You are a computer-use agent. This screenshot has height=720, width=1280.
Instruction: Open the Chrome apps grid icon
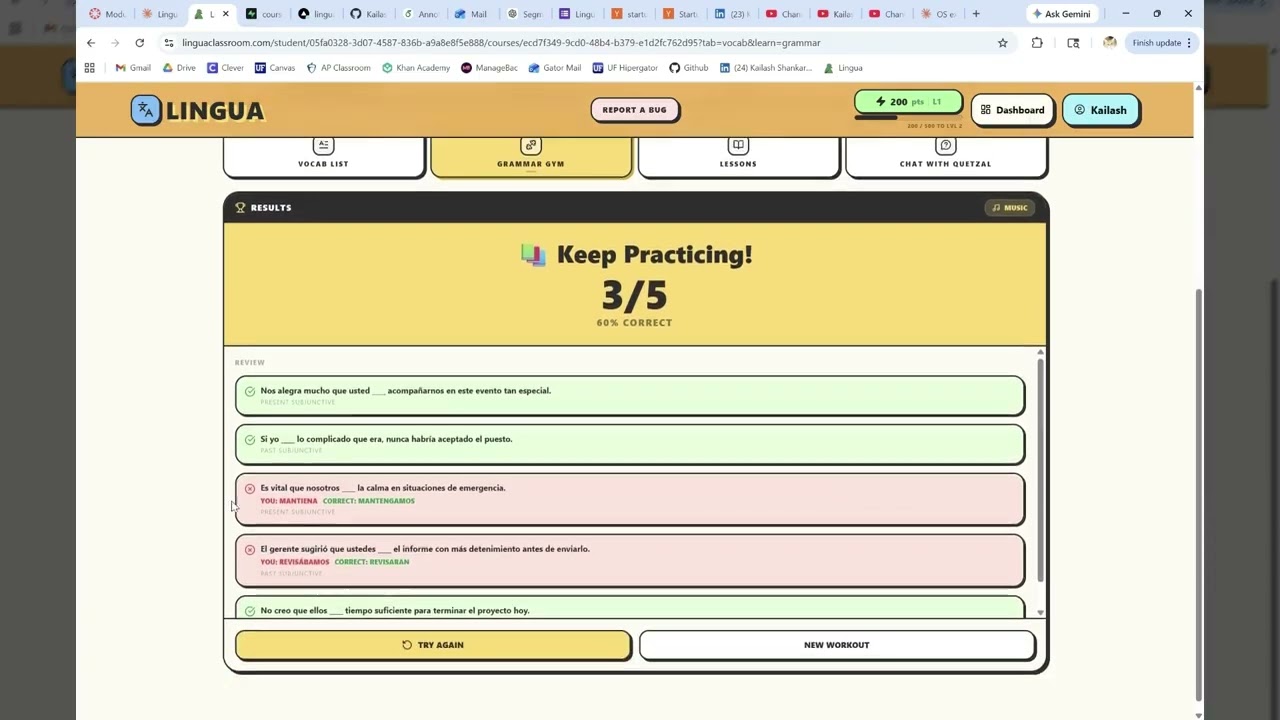tap(90, 68)
